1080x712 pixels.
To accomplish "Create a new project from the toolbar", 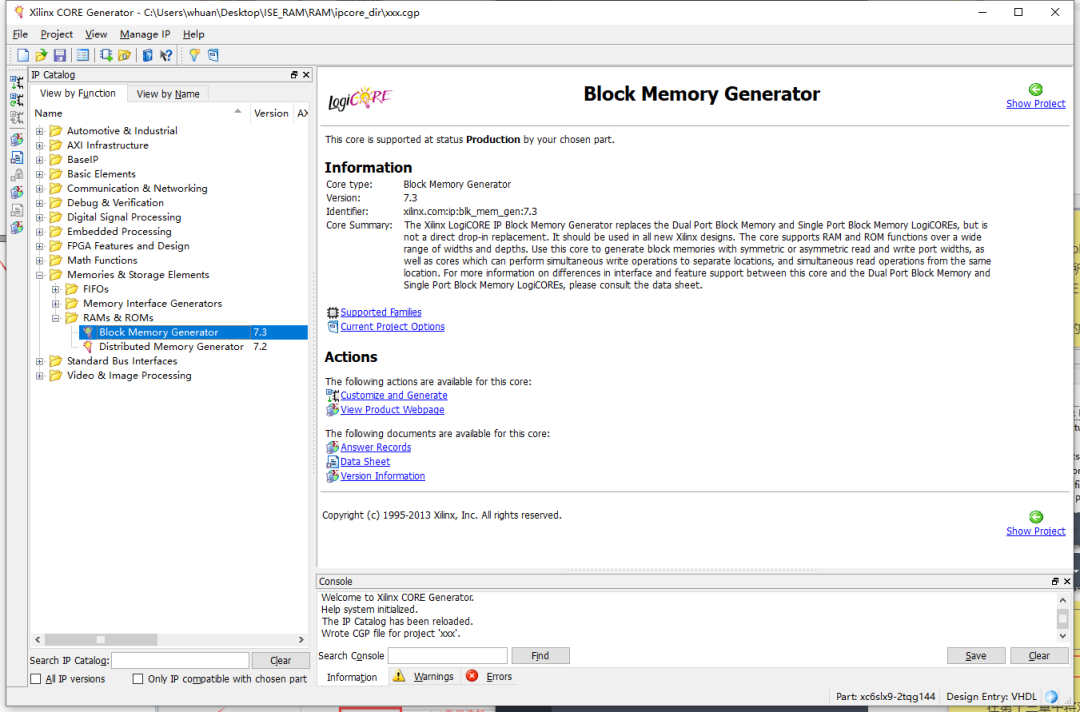I will [x=23, y=56].
